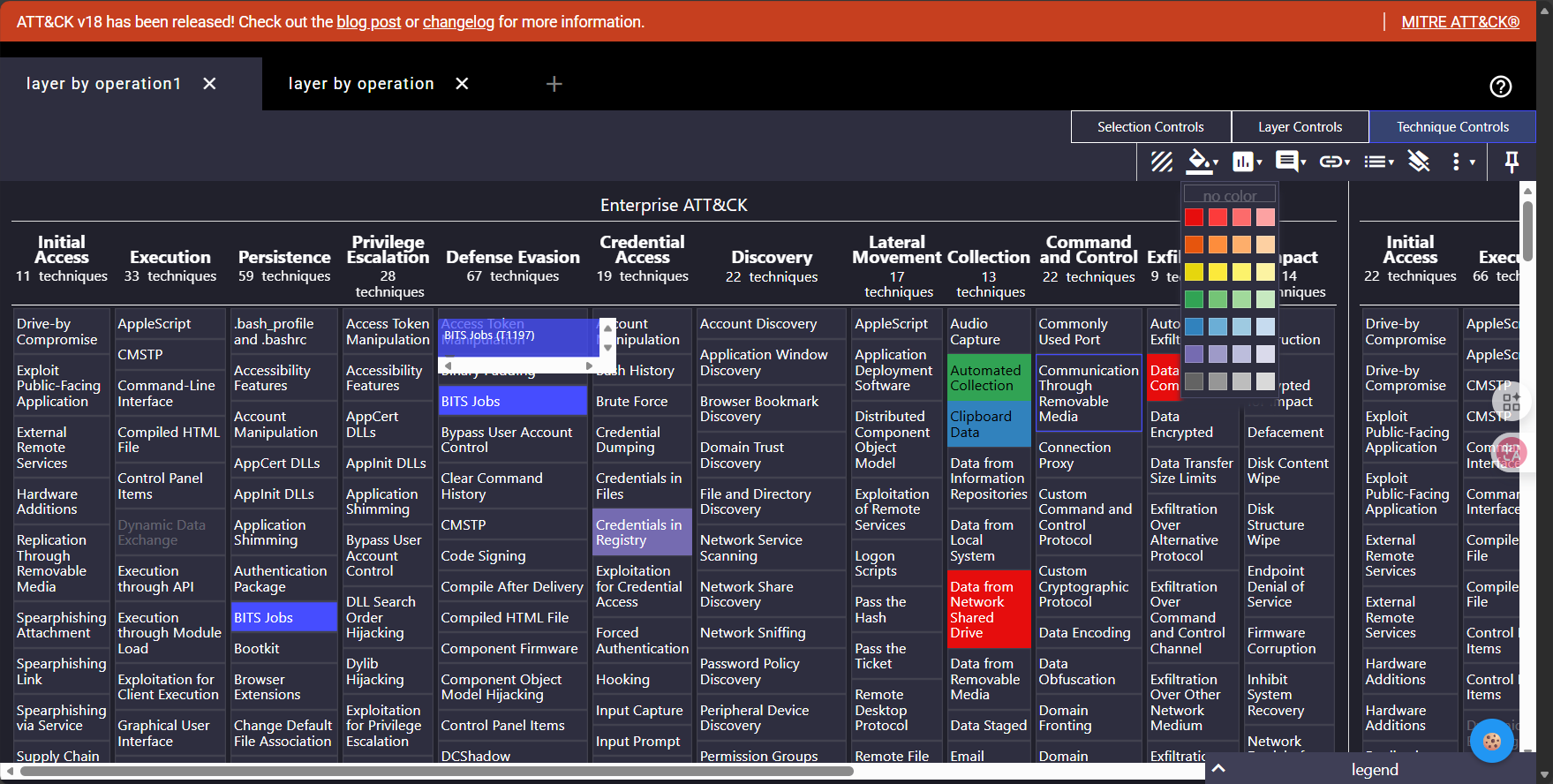Viewport: 1553px width, 784px height.
Task: Expand the legend panel chevron
Action: tap(1218, 768)
